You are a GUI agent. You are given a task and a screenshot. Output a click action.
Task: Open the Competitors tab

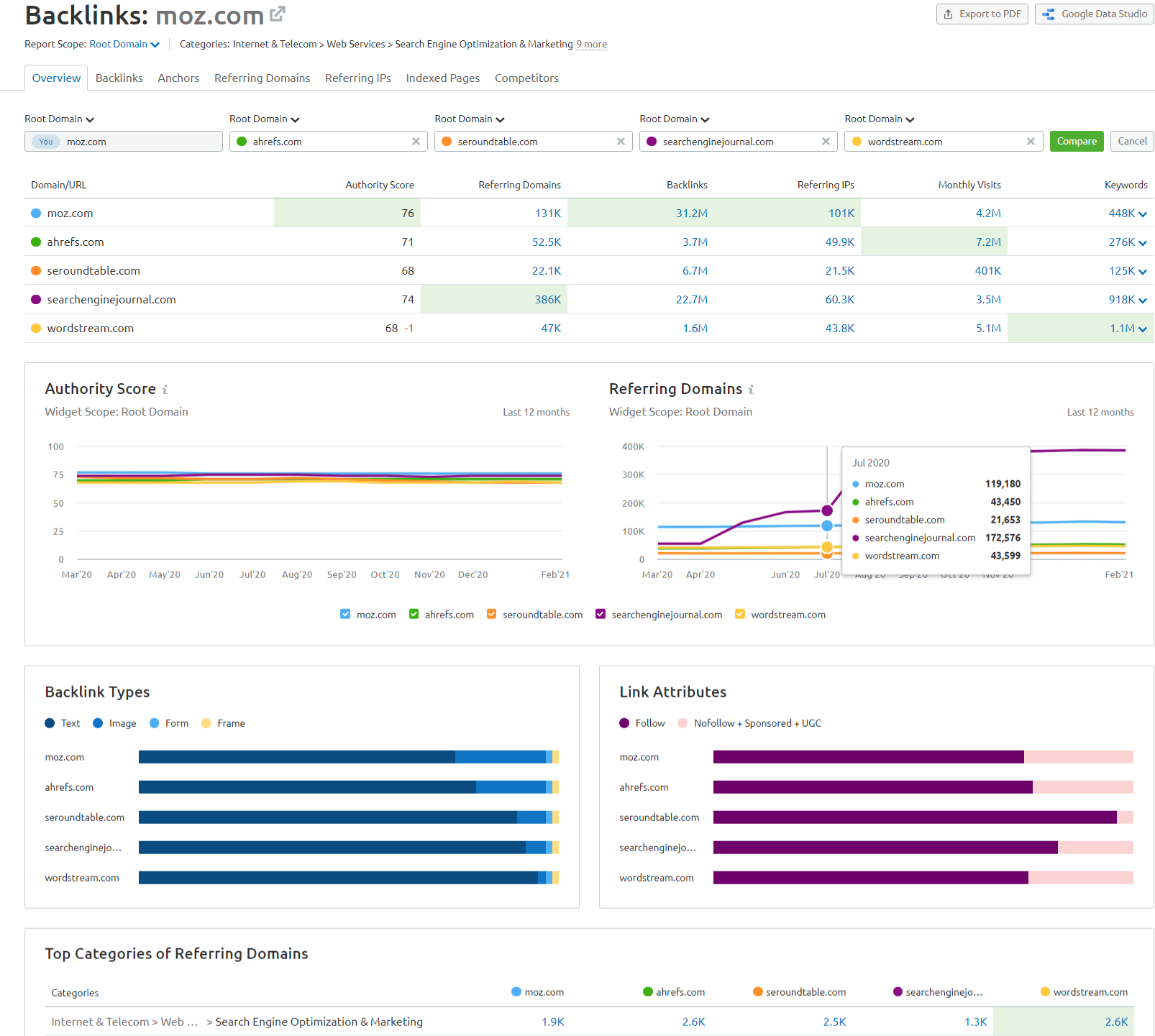tap(526, 78)
